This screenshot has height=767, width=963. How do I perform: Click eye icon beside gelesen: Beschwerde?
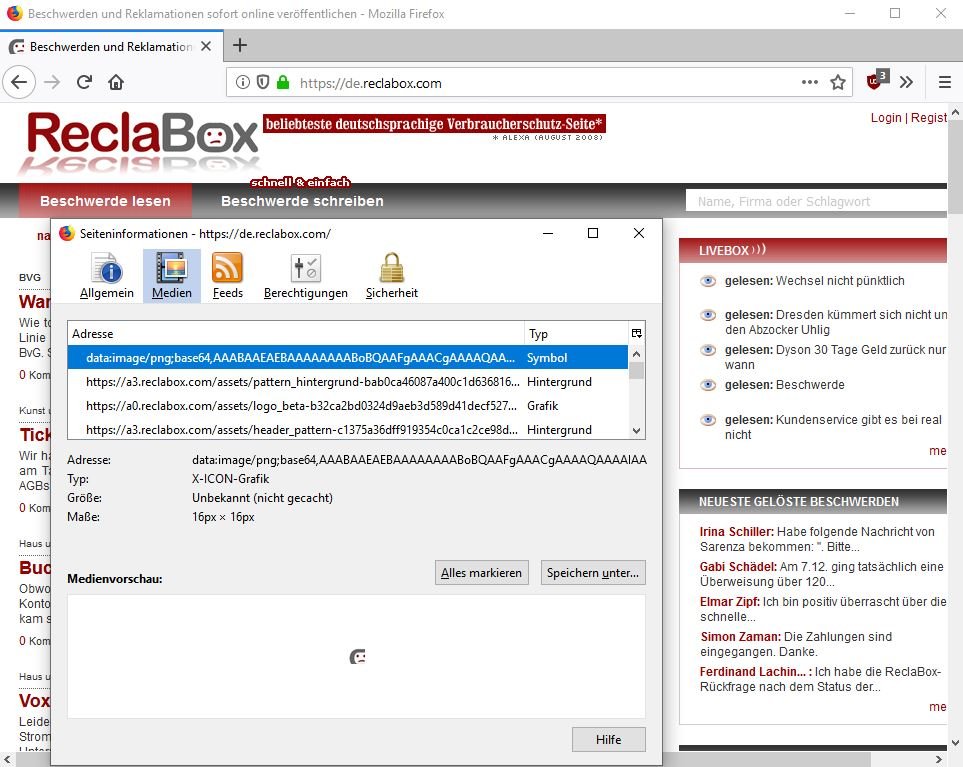point(708,385)
